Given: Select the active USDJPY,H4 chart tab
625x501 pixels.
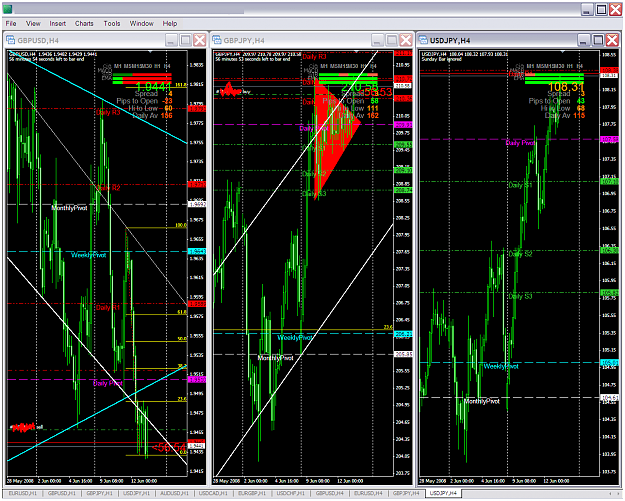Looking at the screenshot, I should click(x=443, y=493).
